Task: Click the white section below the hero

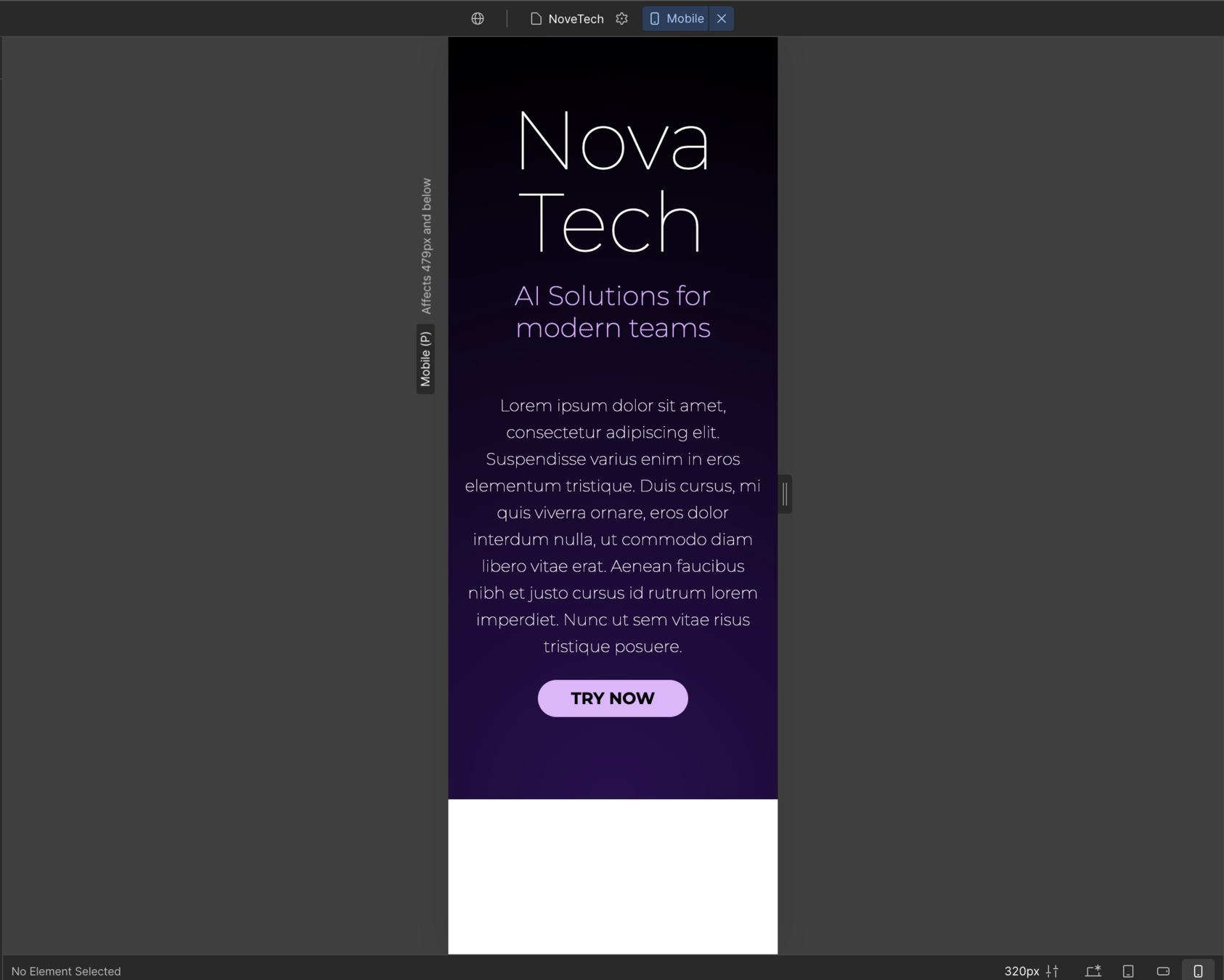Action: 613,876
